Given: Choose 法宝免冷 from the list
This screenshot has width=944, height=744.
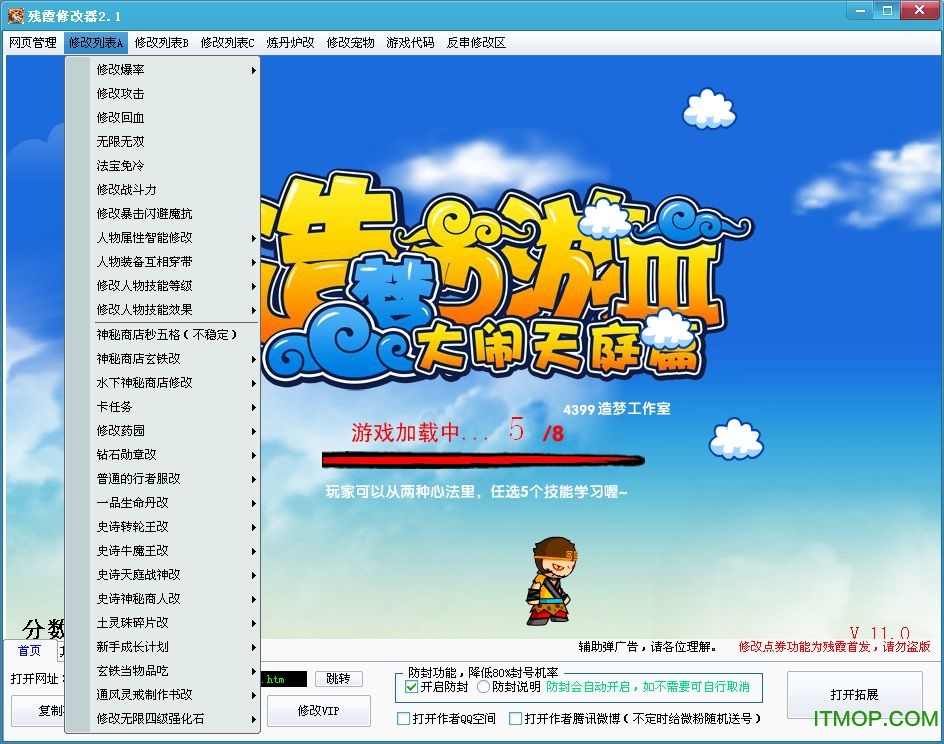Looking at the screenshot, I should 163,166.
